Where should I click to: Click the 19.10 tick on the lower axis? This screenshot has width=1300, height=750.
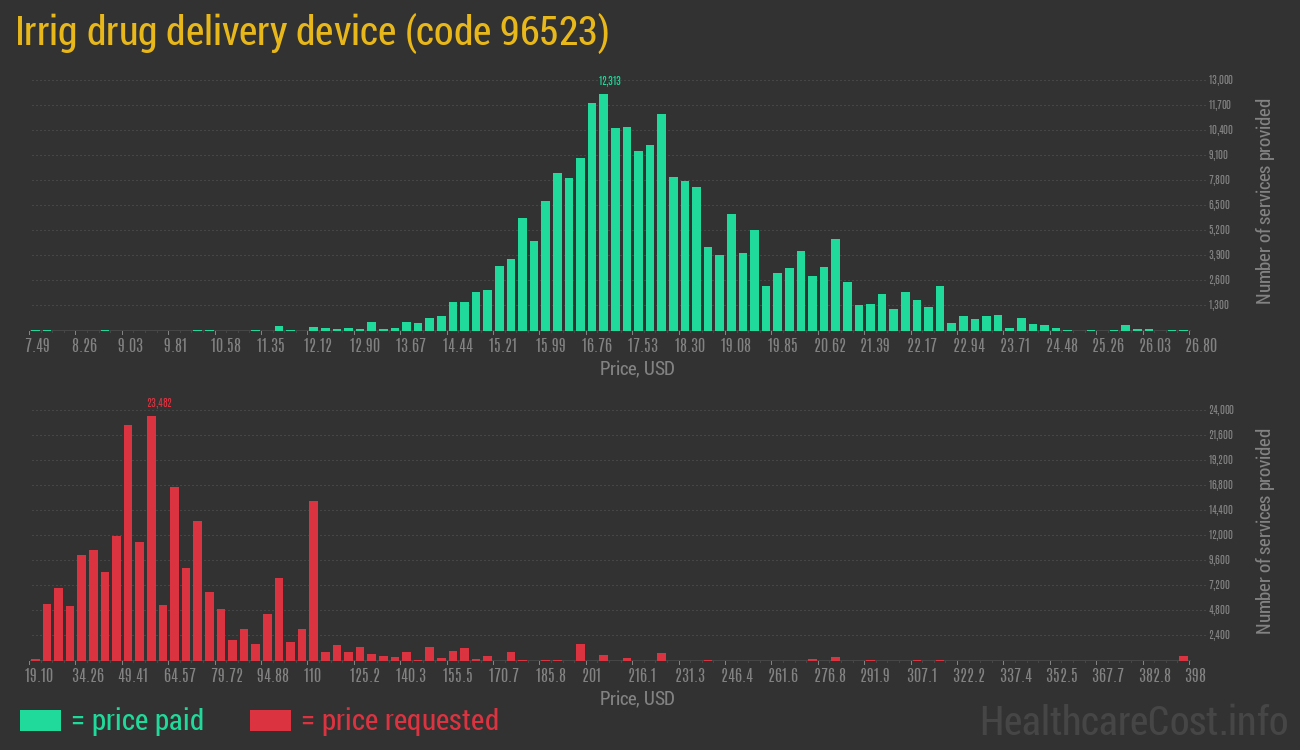(39, 676)
